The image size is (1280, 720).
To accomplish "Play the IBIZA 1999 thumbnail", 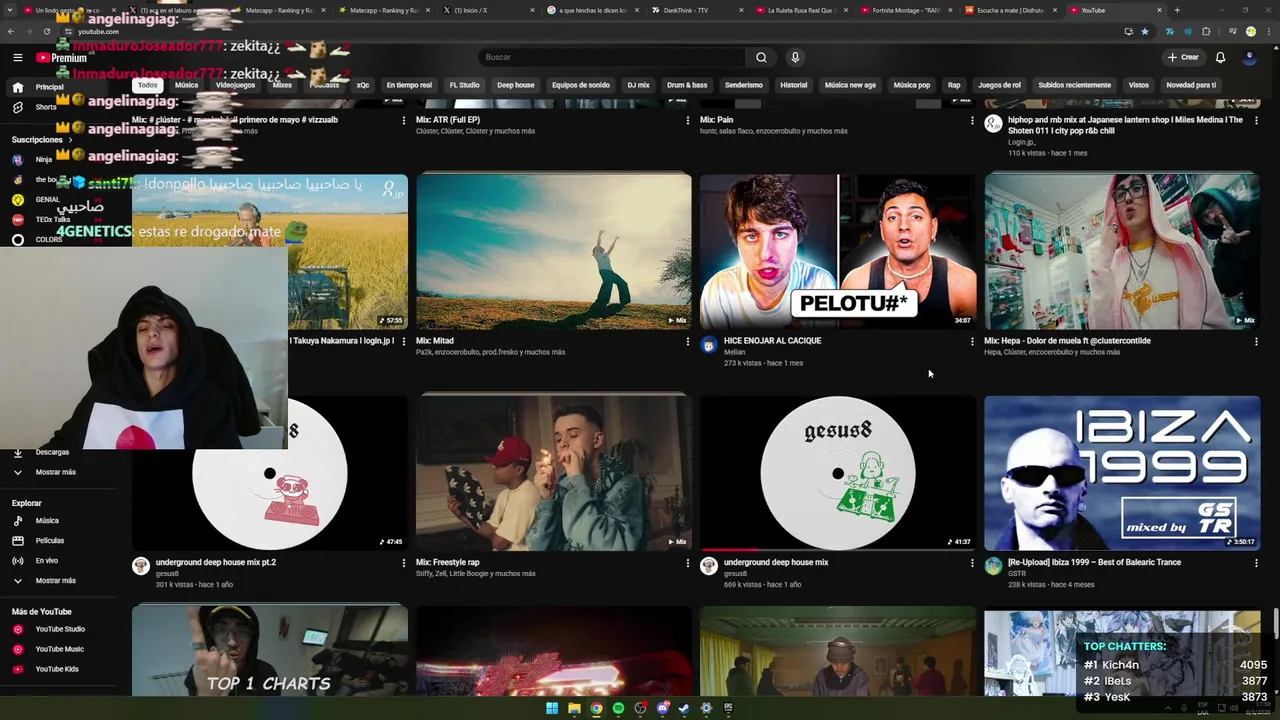I will pos(1122,472).
